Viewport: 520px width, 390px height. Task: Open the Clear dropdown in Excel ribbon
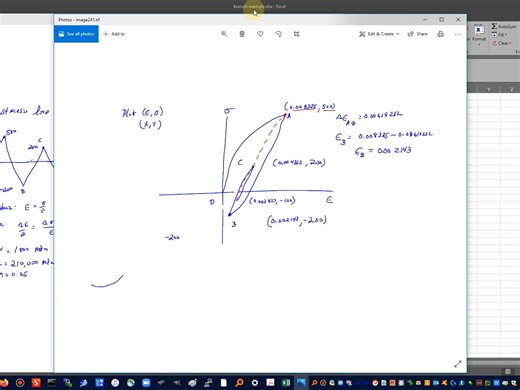(x=502, y=43)
